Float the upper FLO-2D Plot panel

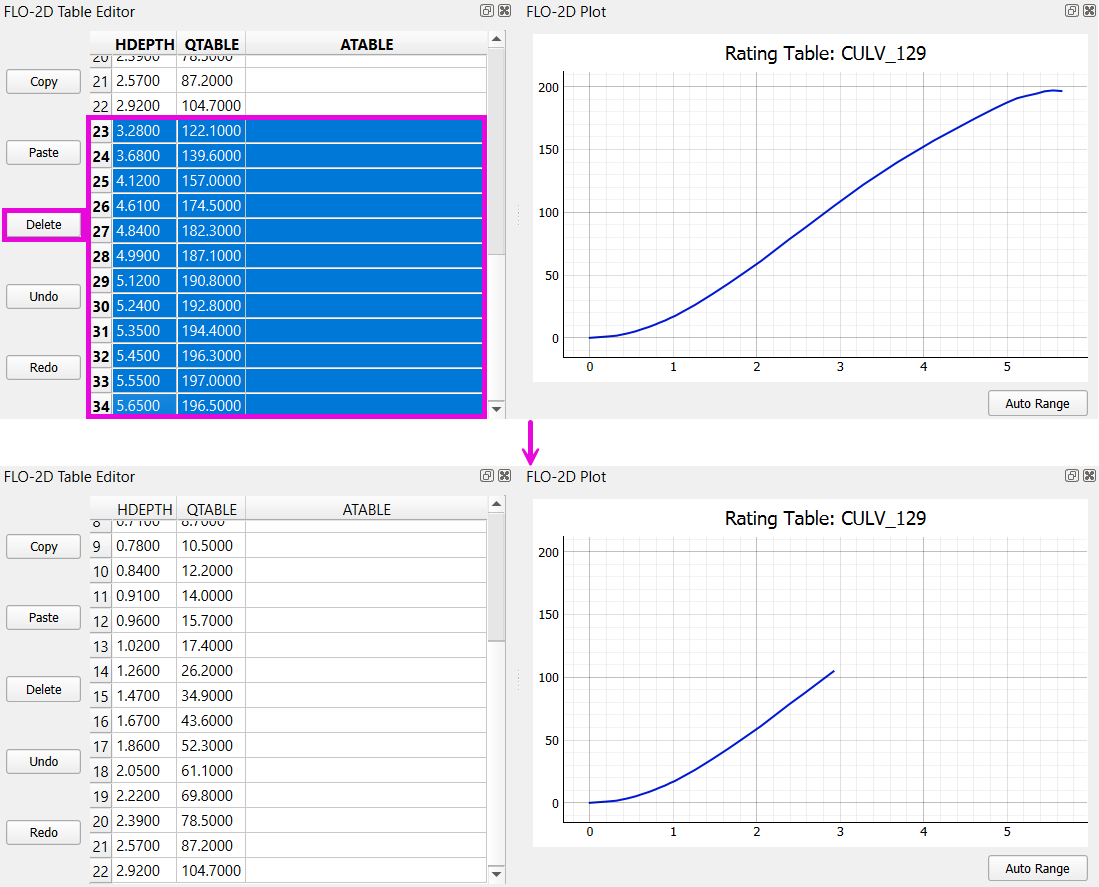1071,12
